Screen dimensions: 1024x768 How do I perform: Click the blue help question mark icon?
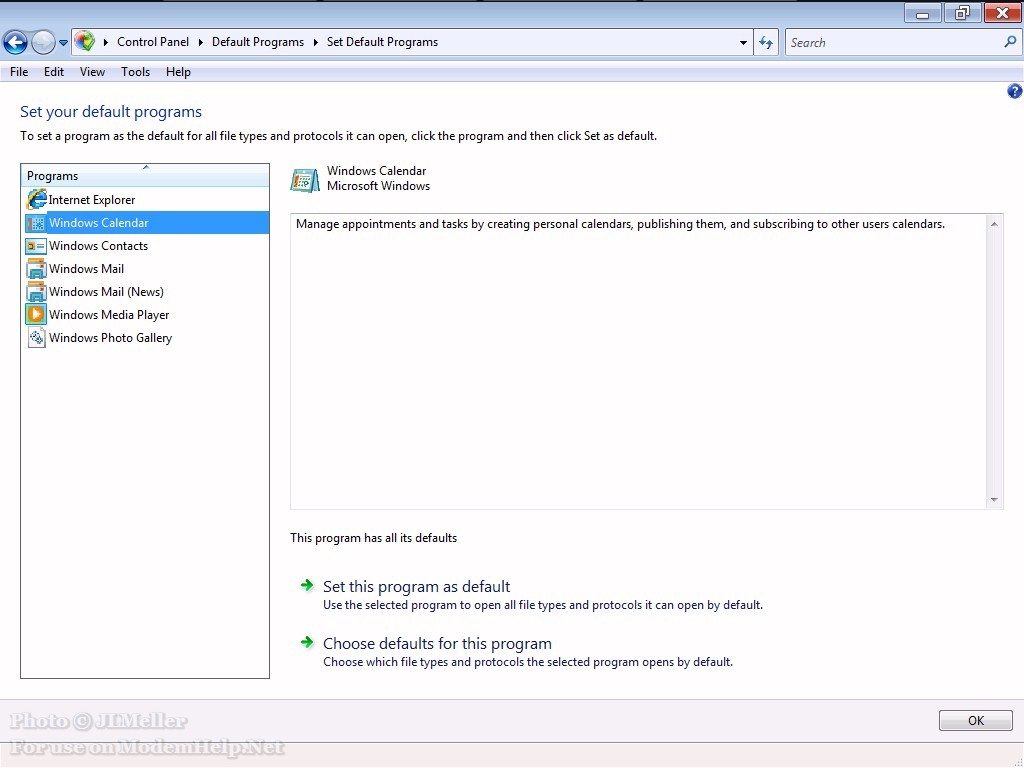click(x=1014, y=91)
